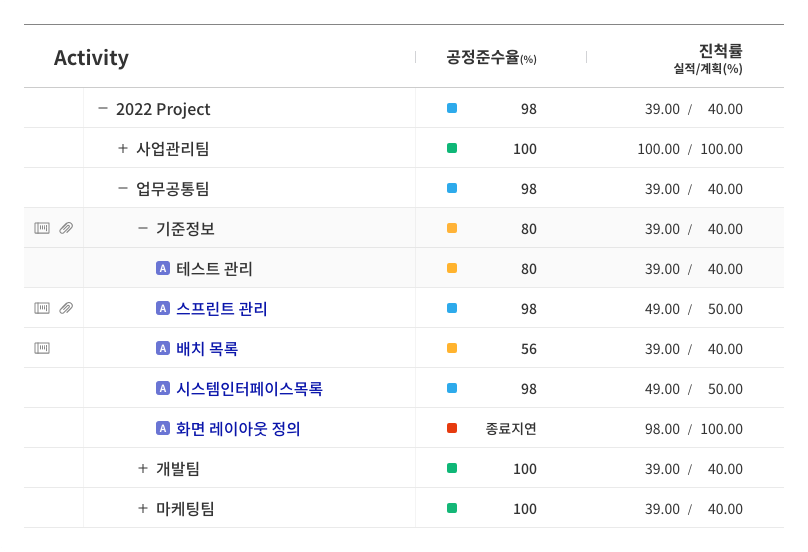Viewport: 808px width, 552px height.
Task: Click the A badge beside 스프린트 관리
Action: [x=163, y=308]
